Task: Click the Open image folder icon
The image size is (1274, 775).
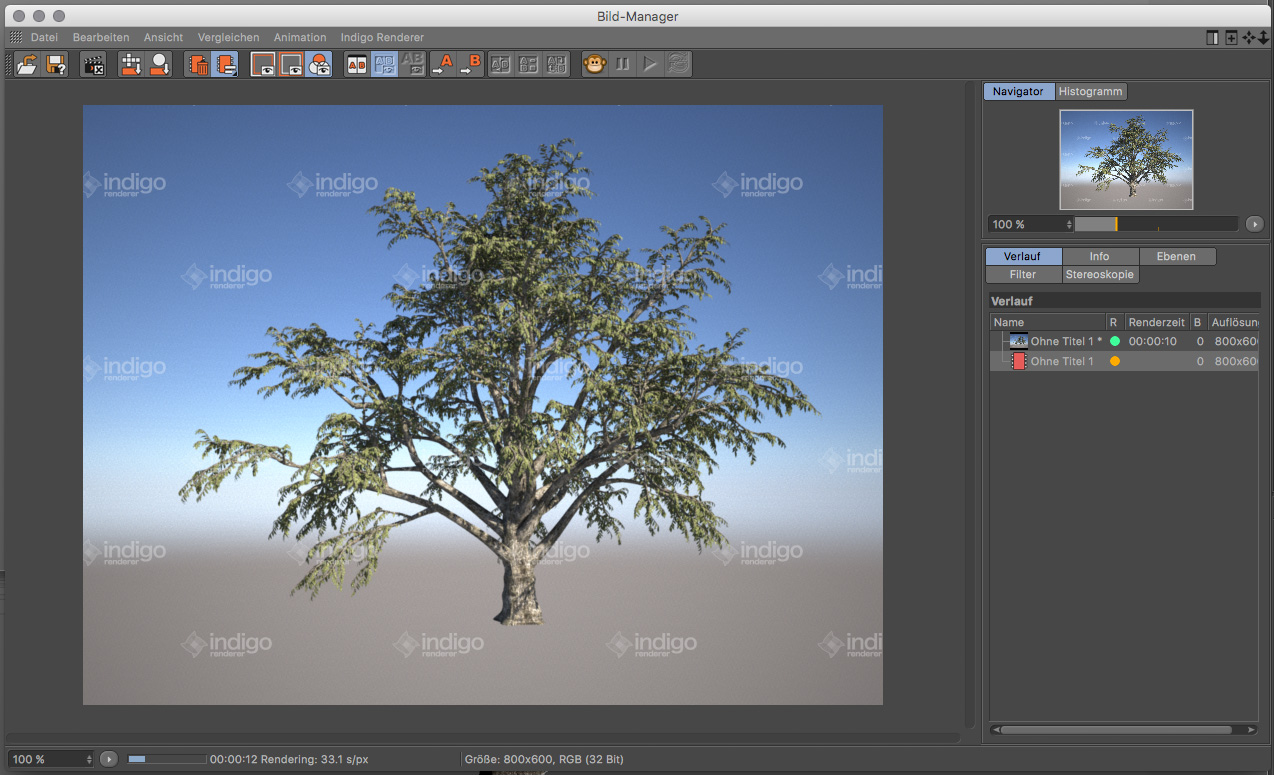Action: (x=28, y=65)
